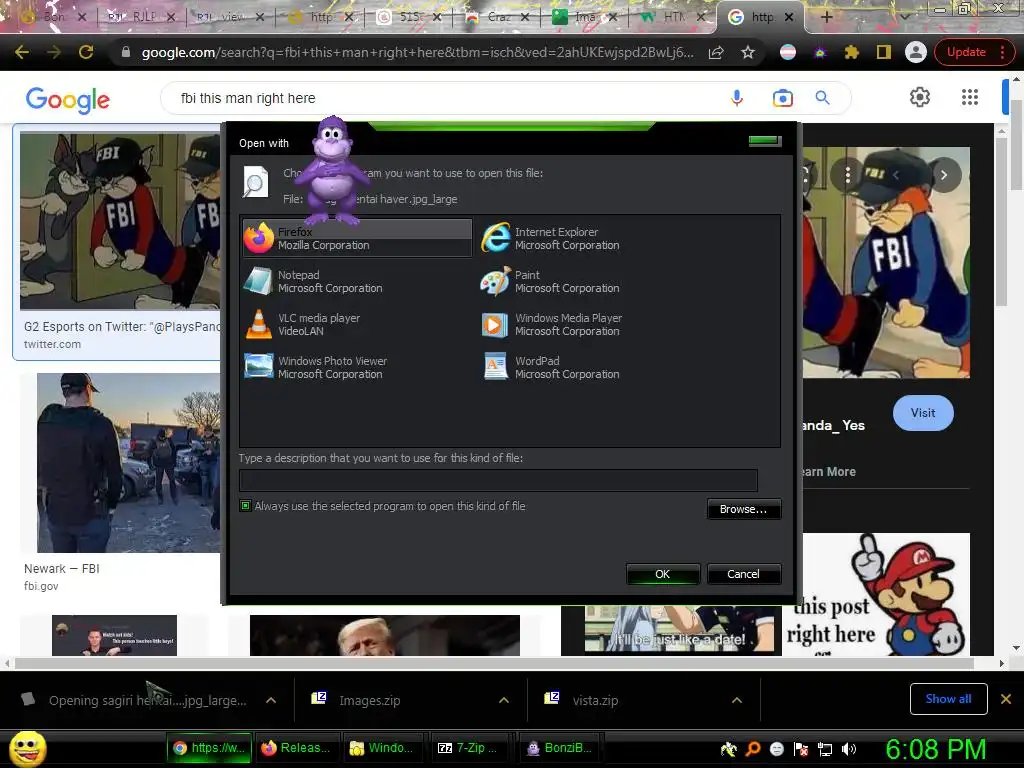Open the 'Windo...' folder taskbar button
This screenshot has height=768, width=1024.
tap(384, 748)
